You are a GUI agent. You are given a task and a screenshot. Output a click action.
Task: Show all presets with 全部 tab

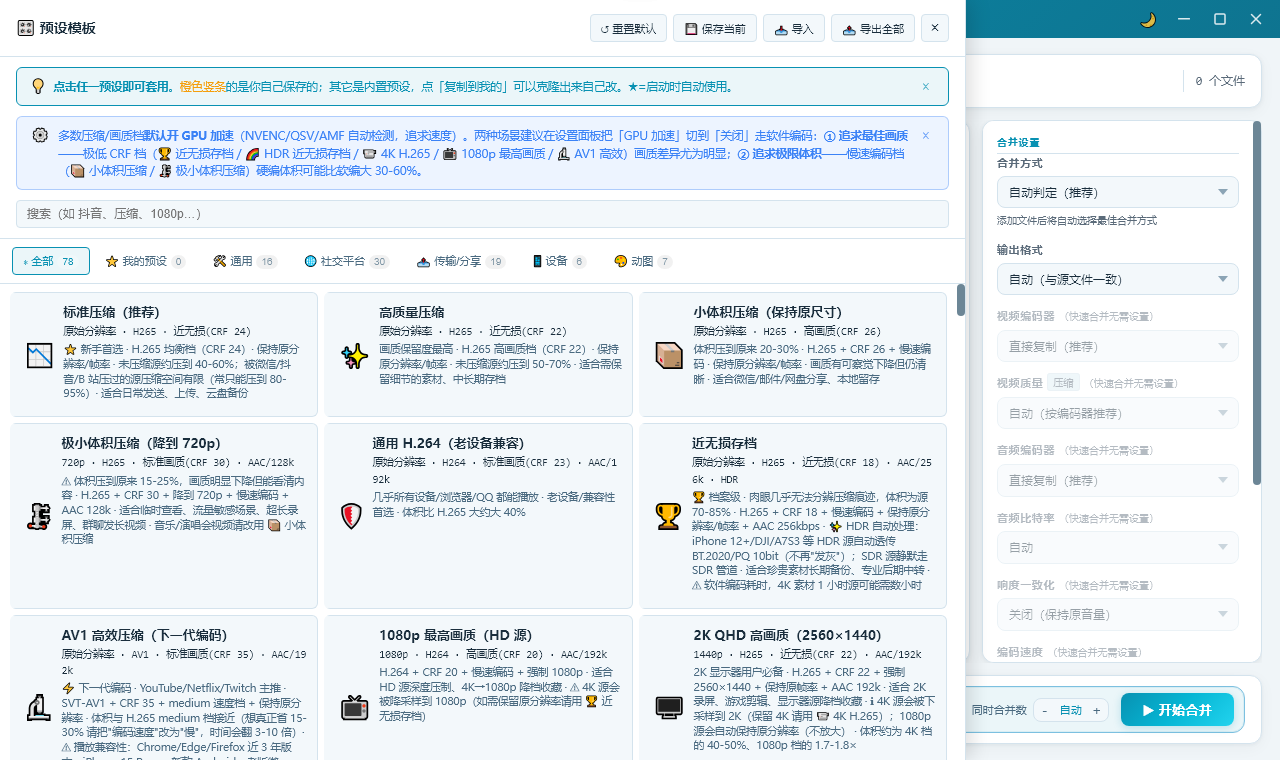[x=51, y=261]
